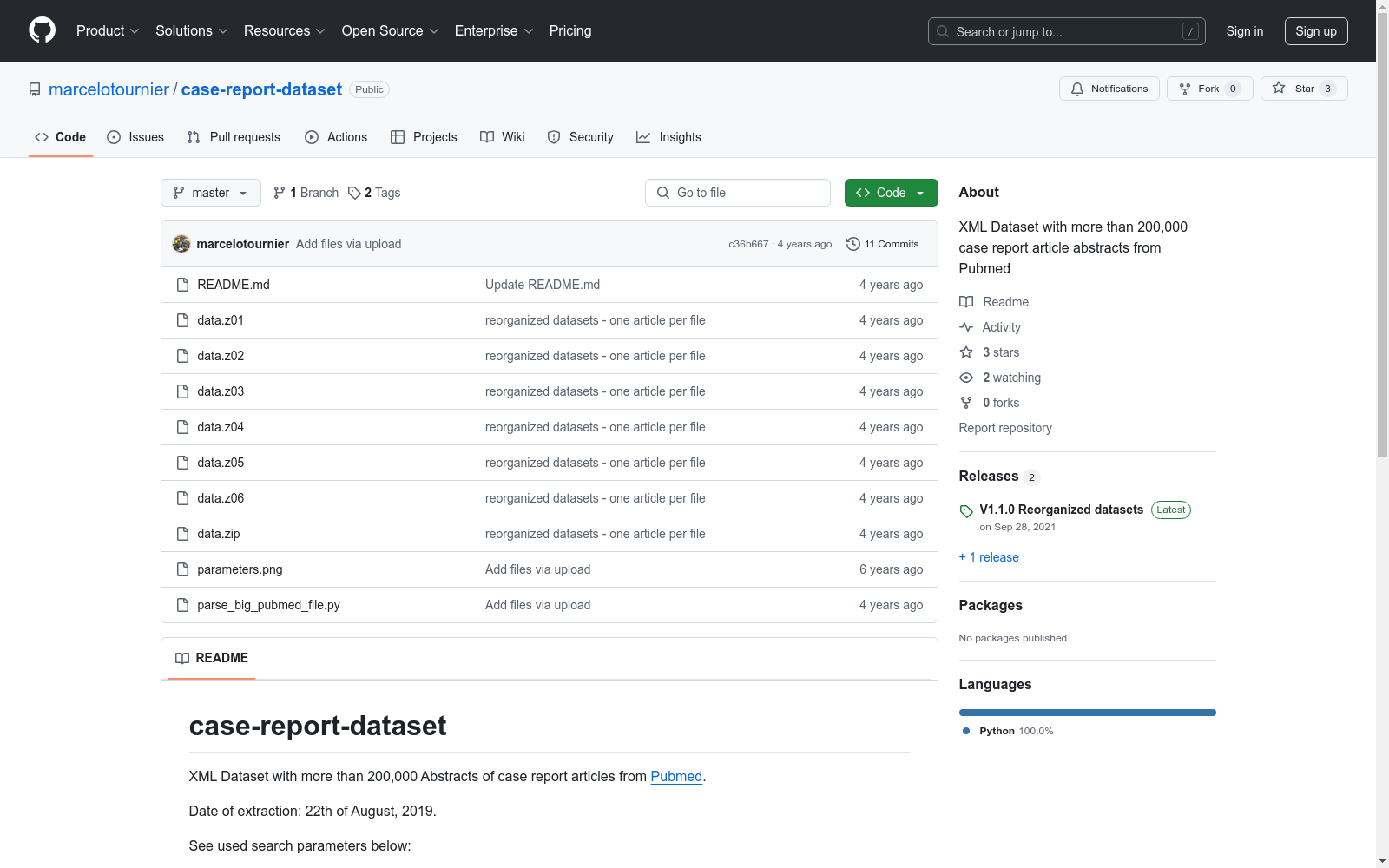
Task: Switch to the Wiki tab
Action: 503,137
